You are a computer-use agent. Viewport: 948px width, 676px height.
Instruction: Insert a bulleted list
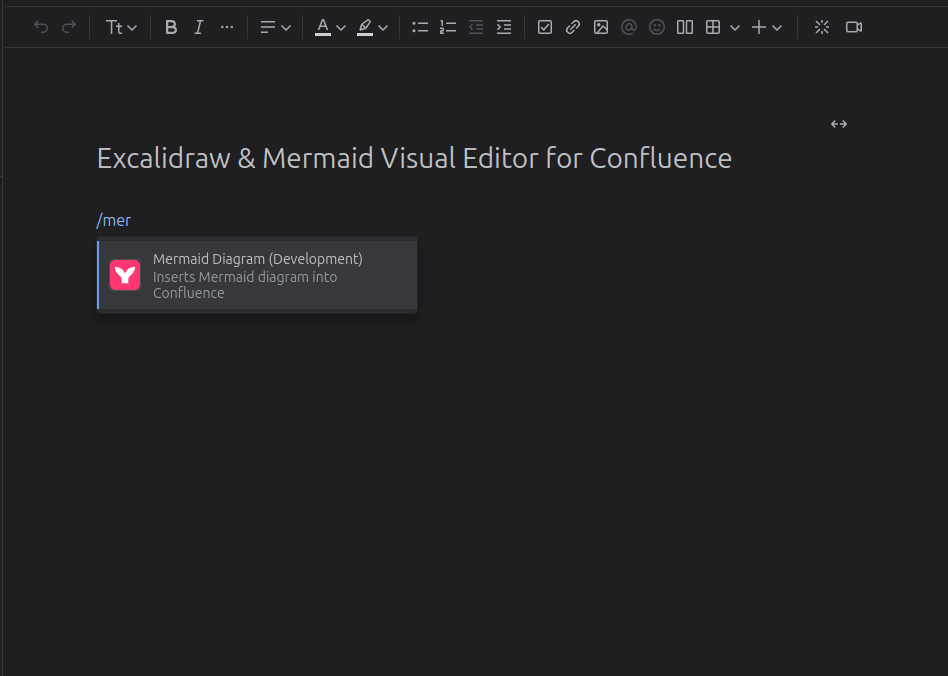pos(420,27)
